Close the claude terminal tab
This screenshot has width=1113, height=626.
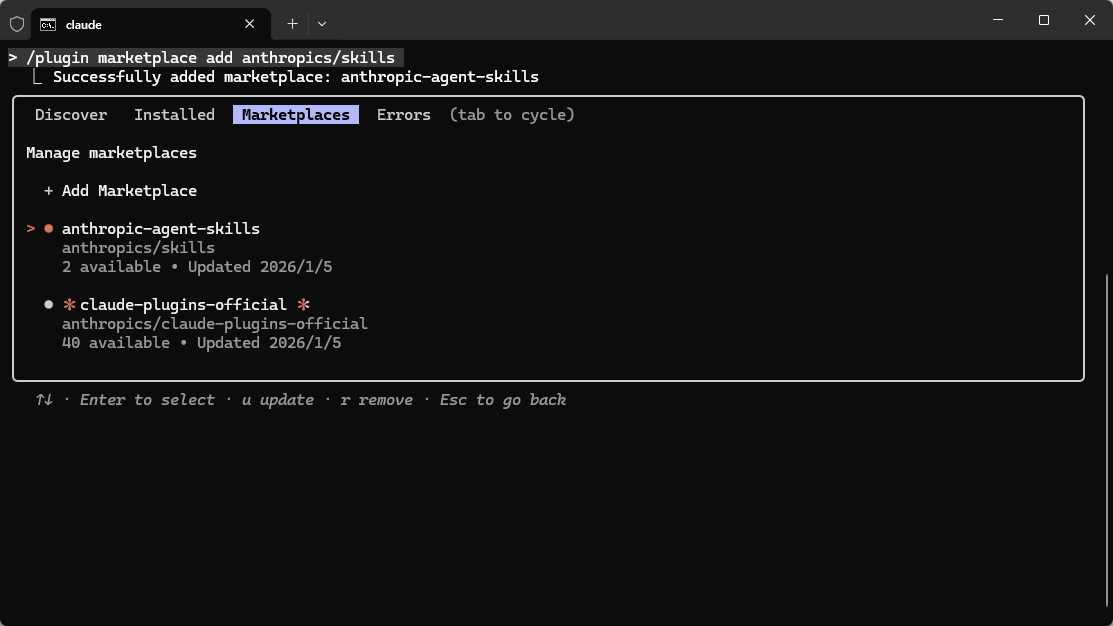250,24
